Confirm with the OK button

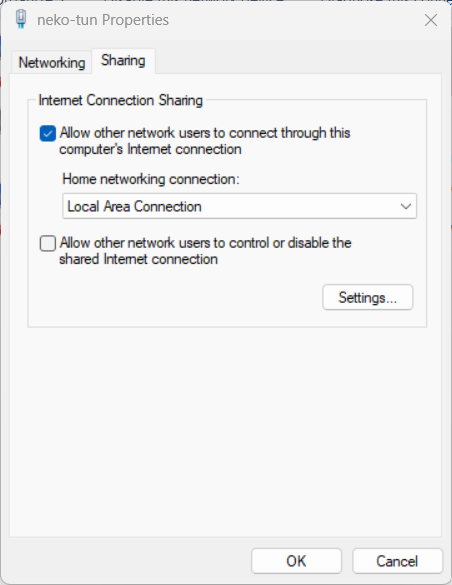coord(296,561)
